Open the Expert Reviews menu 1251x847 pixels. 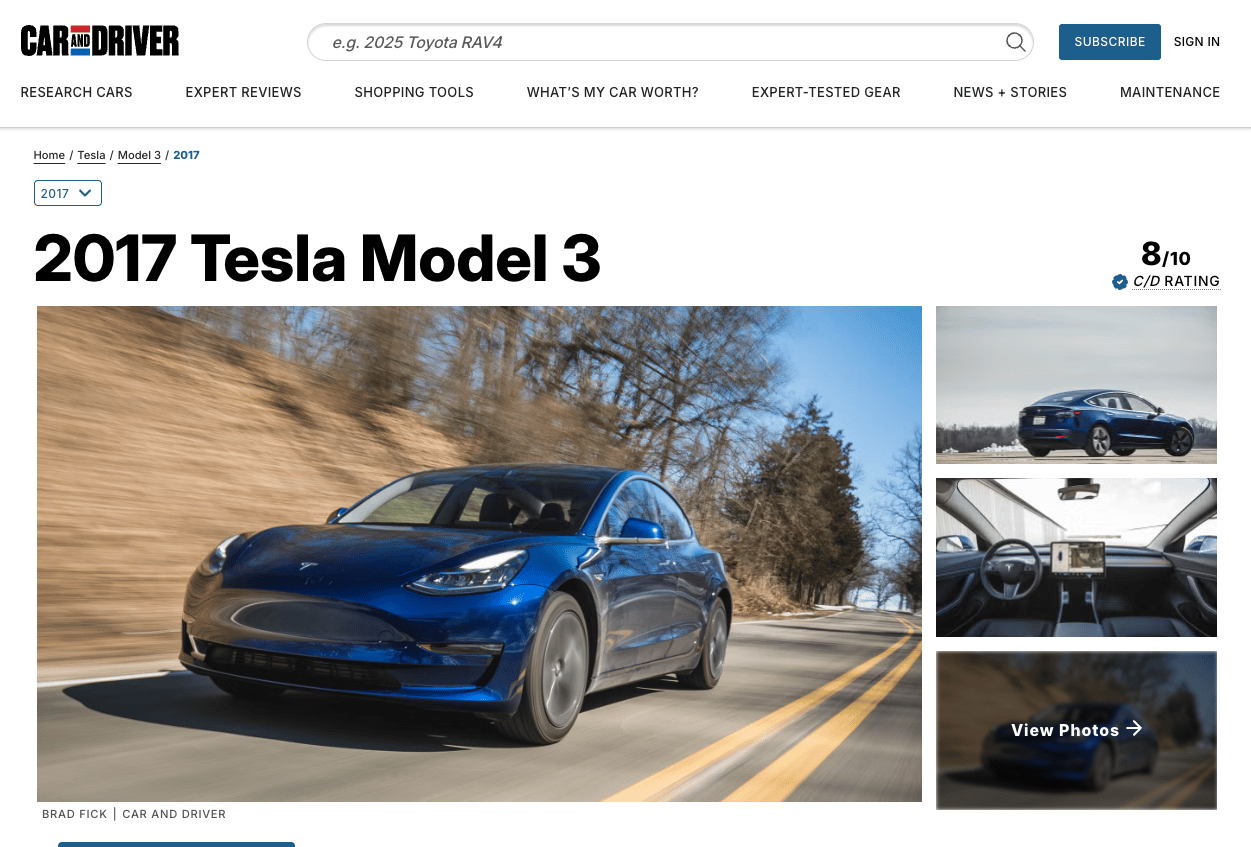pos(243,92)
